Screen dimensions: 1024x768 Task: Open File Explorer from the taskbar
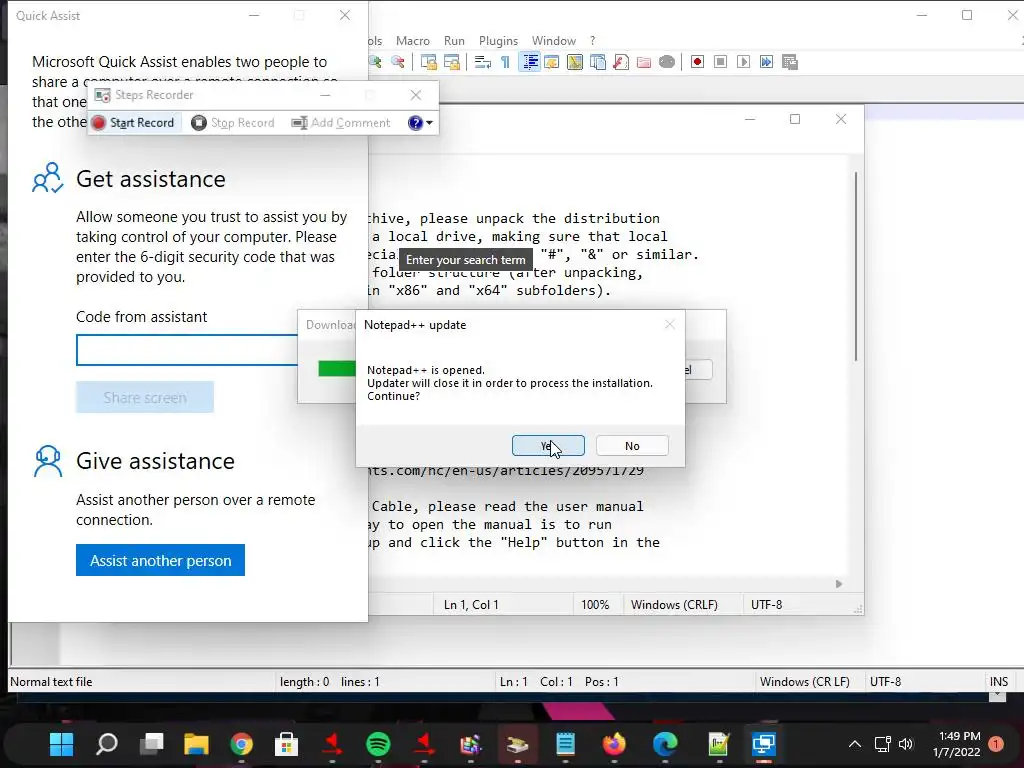196,744
